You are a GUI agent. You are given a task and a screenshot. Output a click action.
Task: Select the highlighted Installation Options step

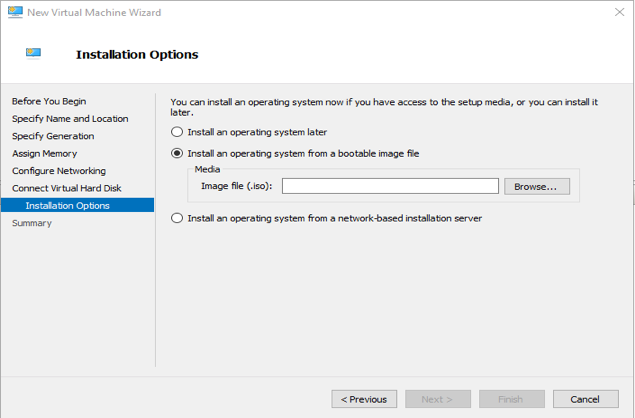(x=68, y=206)
